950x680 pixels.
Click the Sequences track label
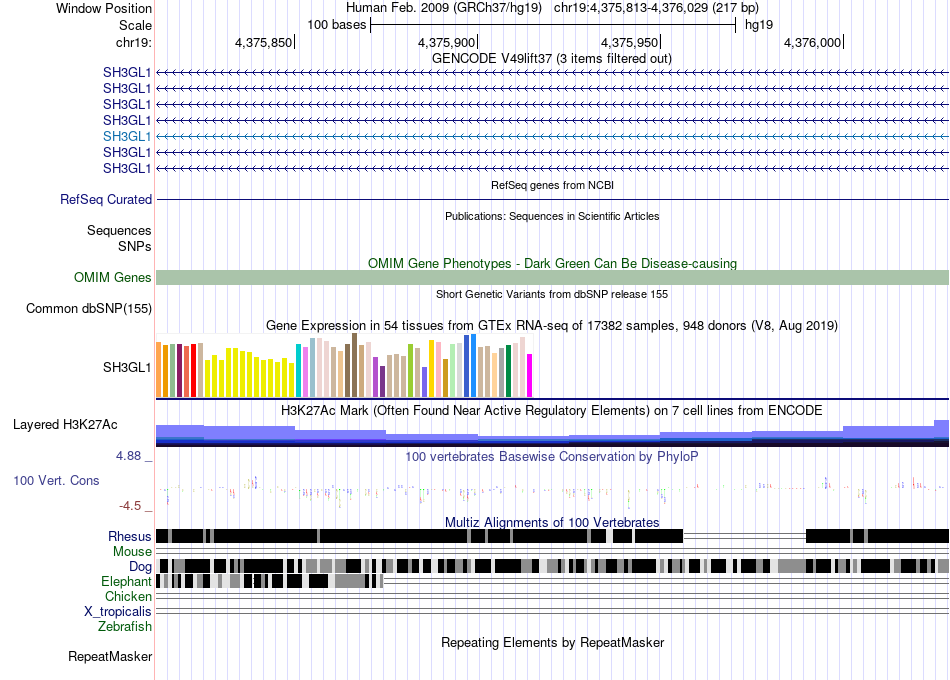coord(119,230)
